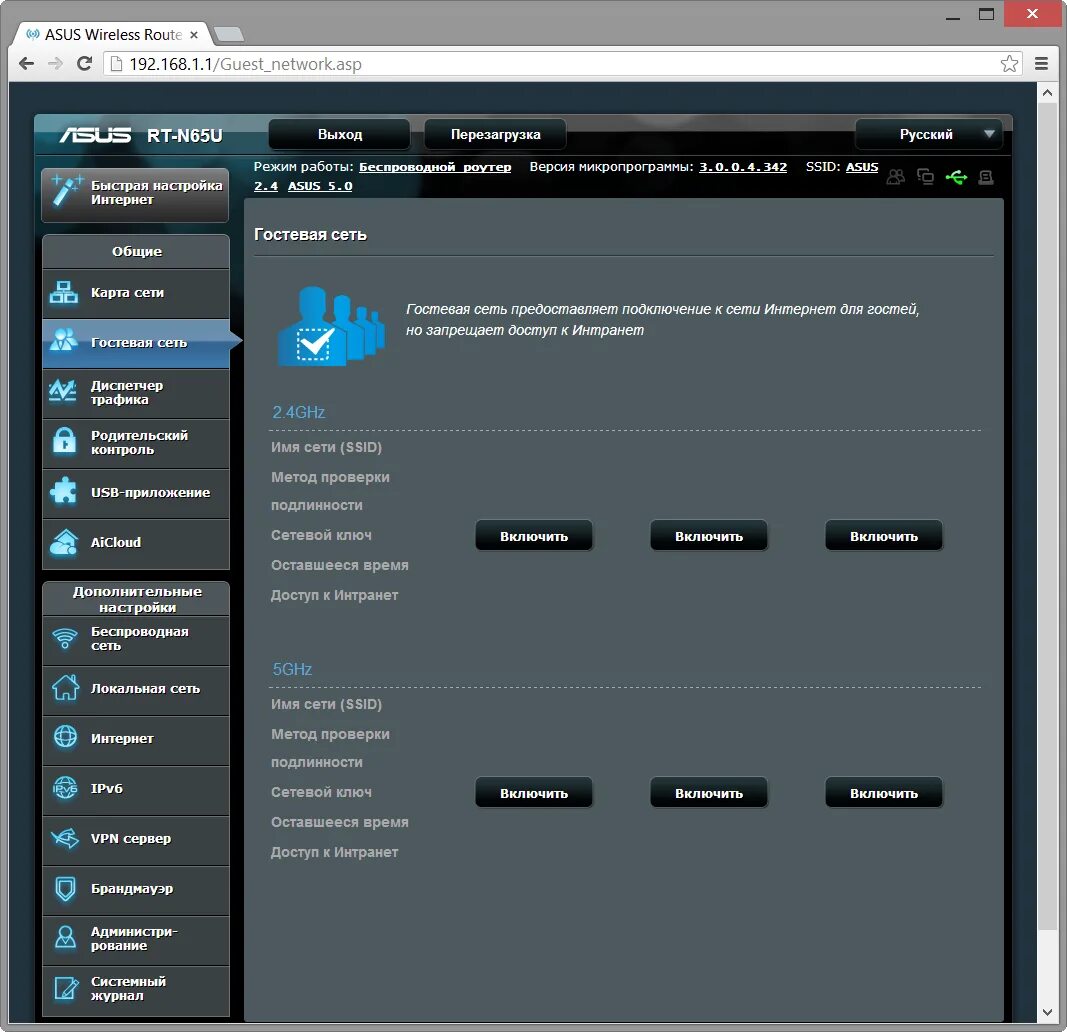This screenshot has width=1067, height=1032.
Task: Open the Русский language dropdown
Action: [927, 133]
